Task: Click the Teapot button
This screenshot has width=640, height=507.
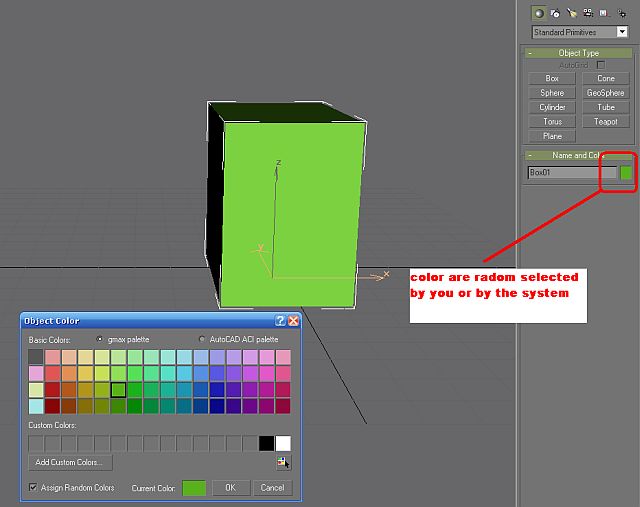Action: tap(606, 122)
